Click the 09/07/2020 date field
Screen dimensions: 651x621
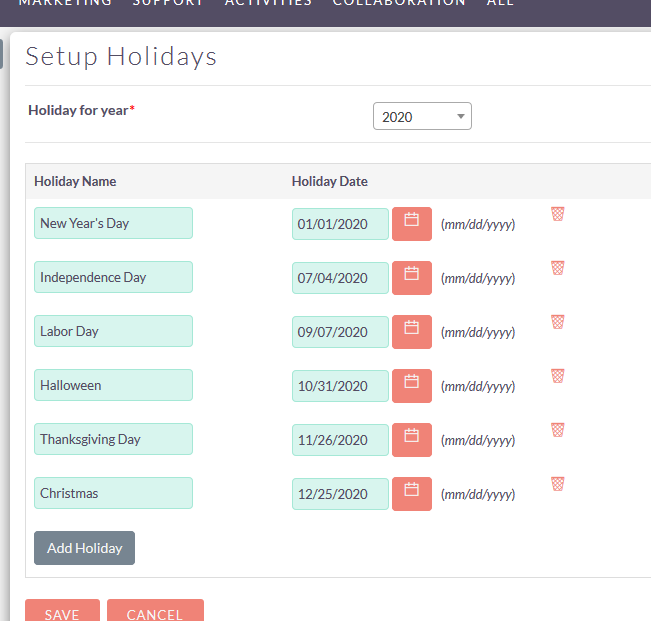[x=340, y=332]
